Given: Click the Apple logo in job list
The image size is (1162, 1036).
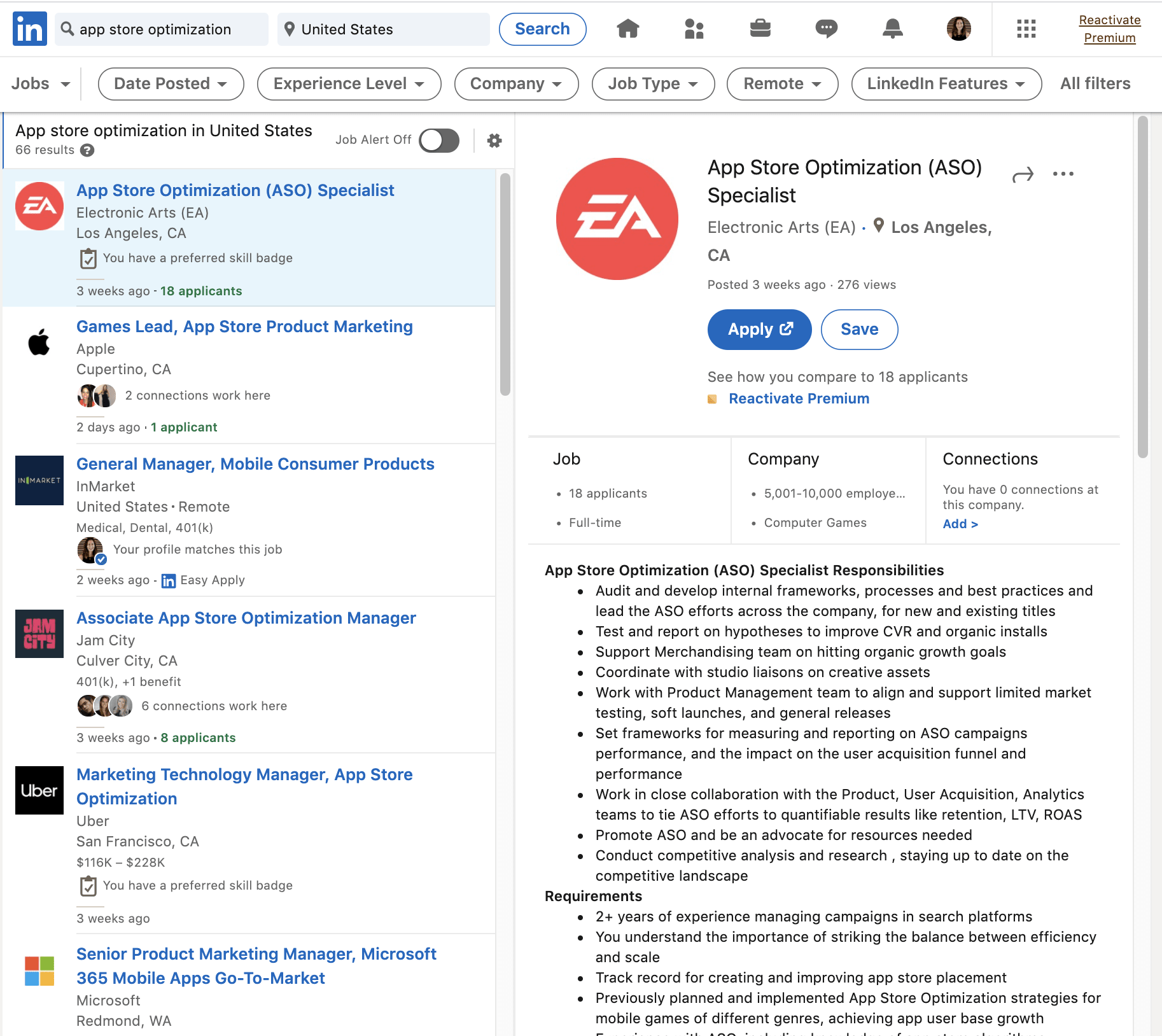Looking at the screenshot, I should [39, 342].
